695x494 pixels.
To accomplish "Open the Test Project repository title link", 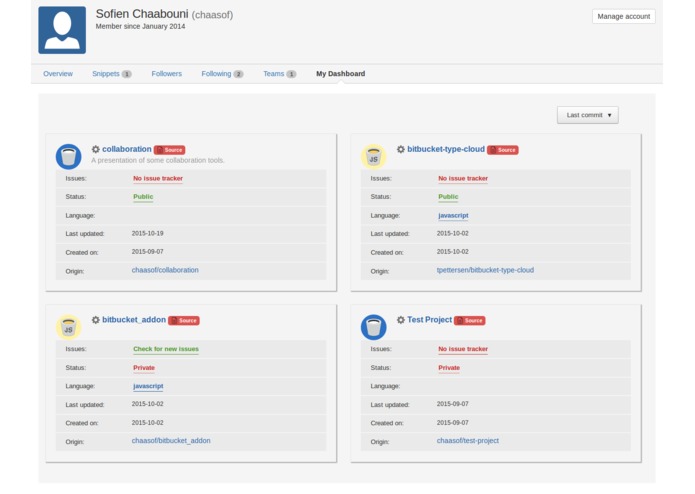I will pyautogui.click(x=429, y=320).
